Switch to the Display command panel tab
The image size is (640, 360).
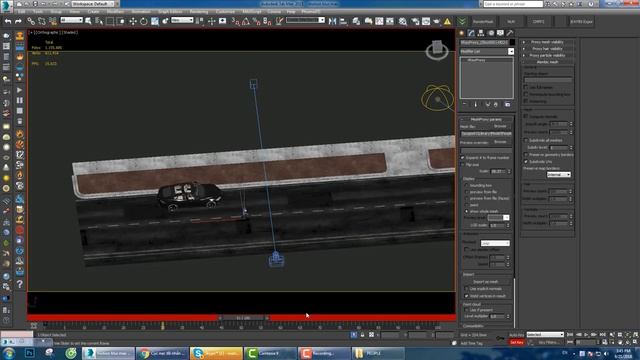[x=500, y=33]
